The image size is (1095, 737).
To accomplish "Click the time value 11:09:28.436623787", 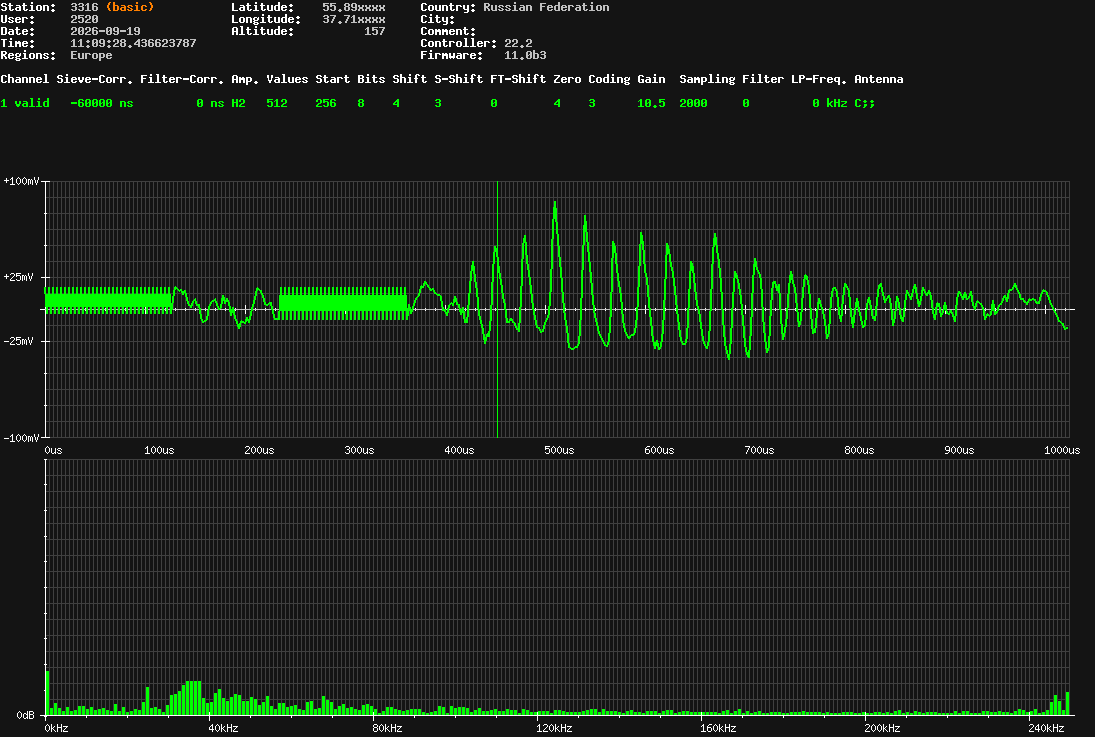I will (133, 43).
